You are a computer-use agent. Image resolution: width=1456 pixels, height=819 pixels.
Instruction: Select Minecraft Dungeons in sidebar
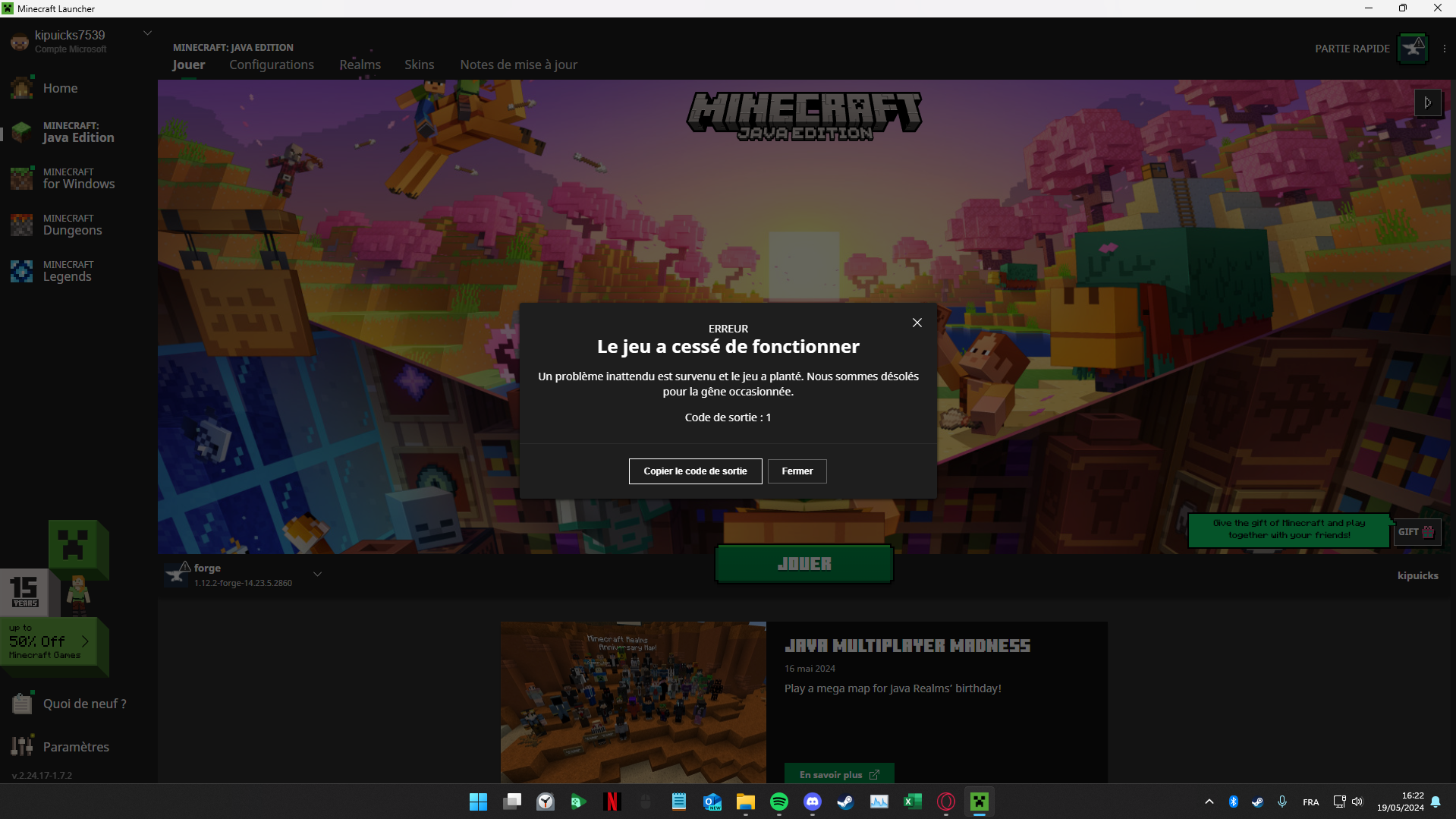click(x=73, y=225)
